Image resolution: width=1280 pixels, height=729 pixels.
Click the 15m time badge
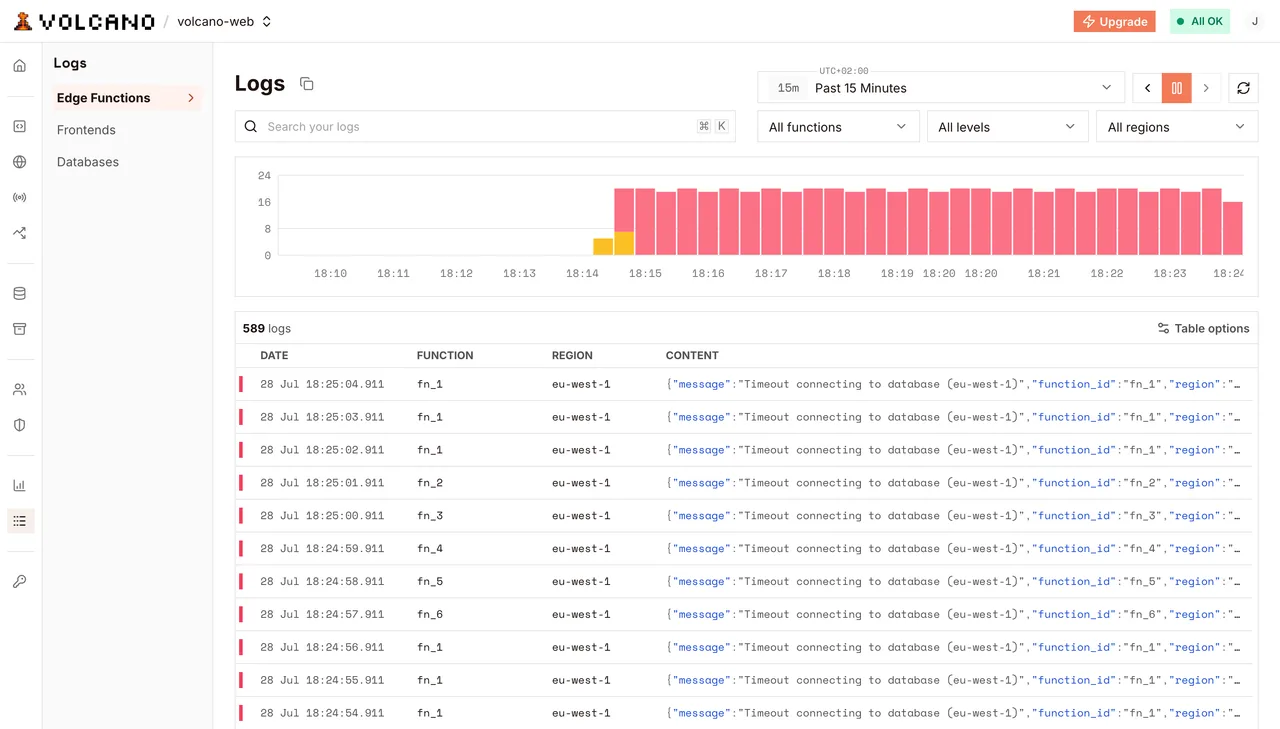pos(789,88)
